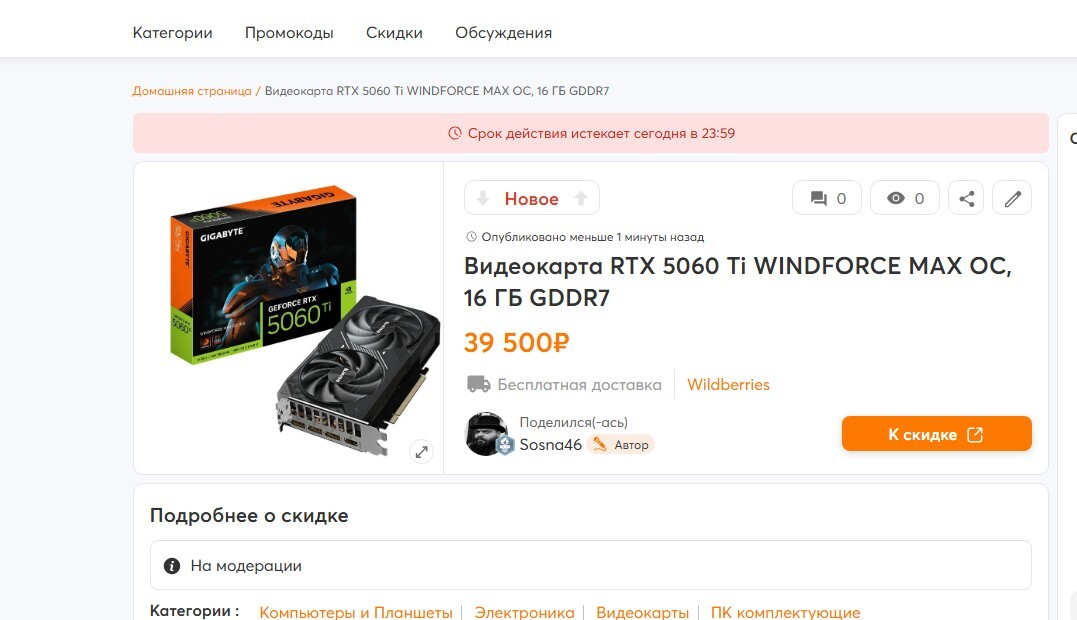Edit the post with pencil icon
The height and width of the screenshot is (620, 1077).
pos(1012,198)
